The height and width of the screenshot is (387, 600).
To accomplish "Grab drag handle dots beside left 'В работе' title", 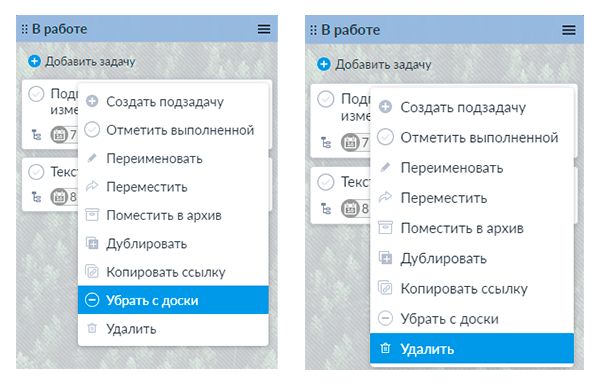I will click(x=24, y=29).
